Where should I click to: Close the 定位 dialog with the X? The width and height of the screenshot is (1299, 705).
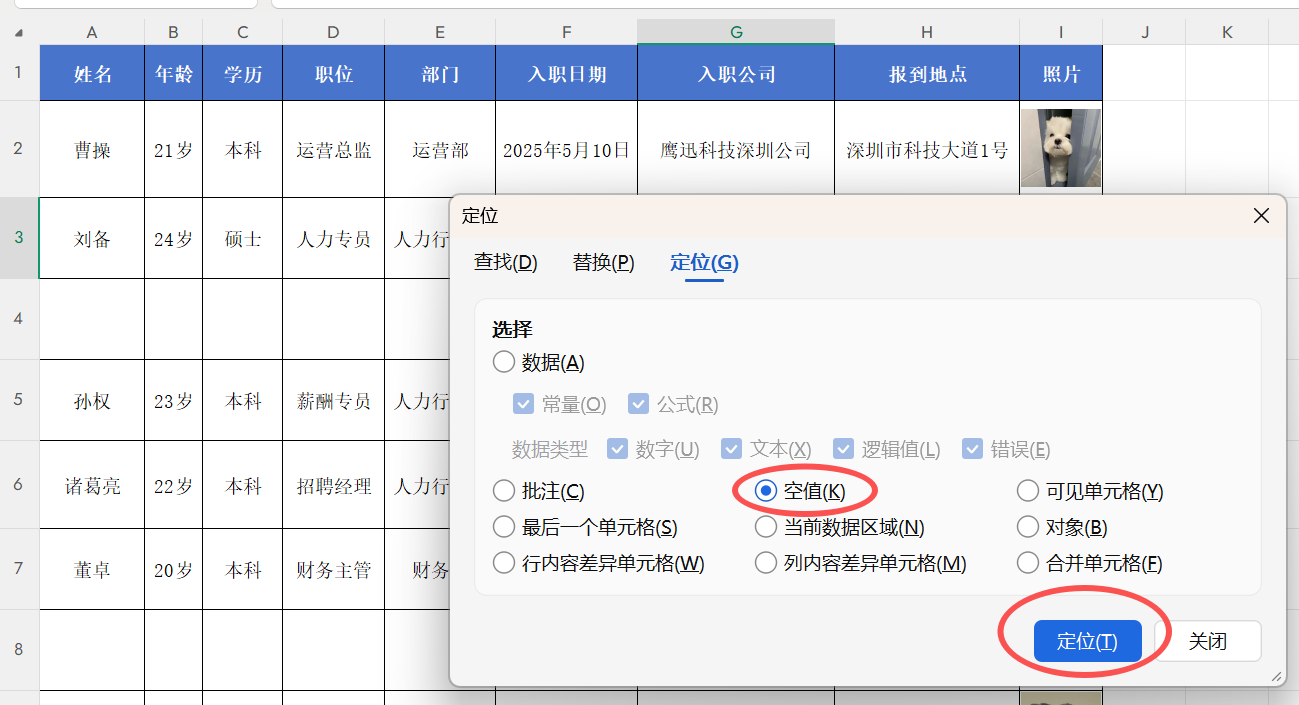(x=1261, y=216)
